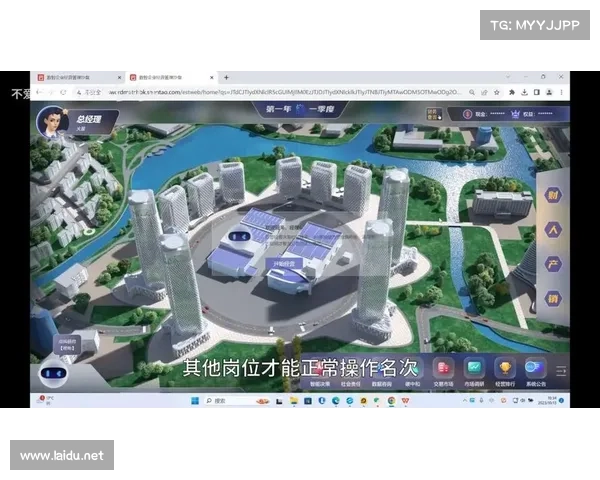This screenshot has height=480, width=600.
Task: Collapse the bottom toolbar with the arrow icon
Action: click(x=561, y=371)
